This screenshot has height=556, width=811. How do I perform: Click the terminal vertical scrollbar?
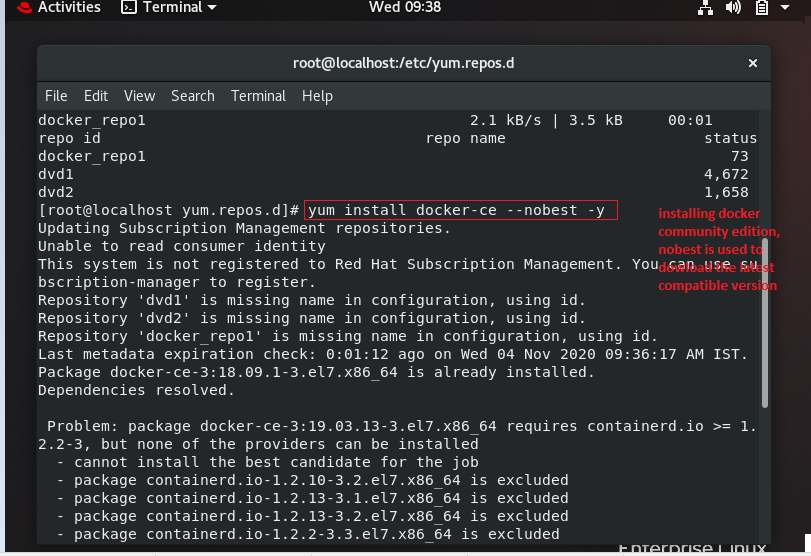point(765,323)
